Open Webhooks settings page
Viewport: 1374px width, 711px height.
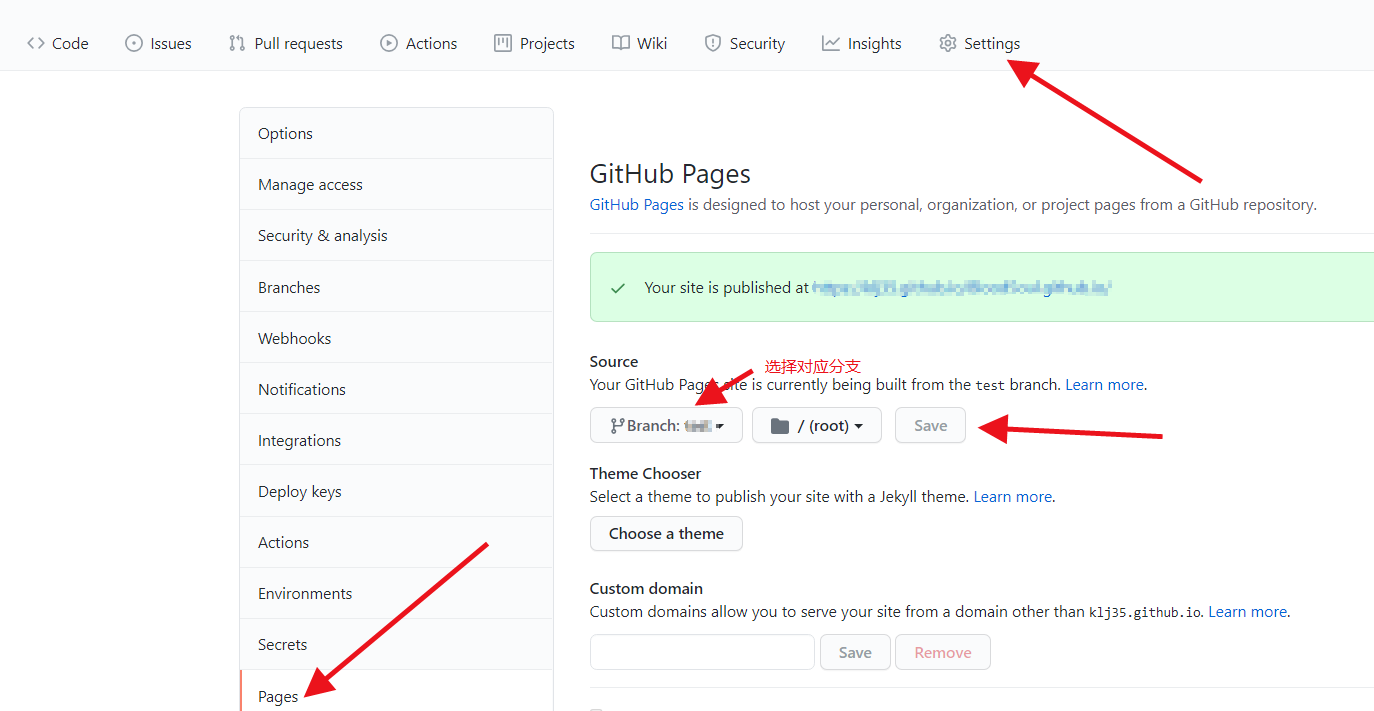[396, 338]
